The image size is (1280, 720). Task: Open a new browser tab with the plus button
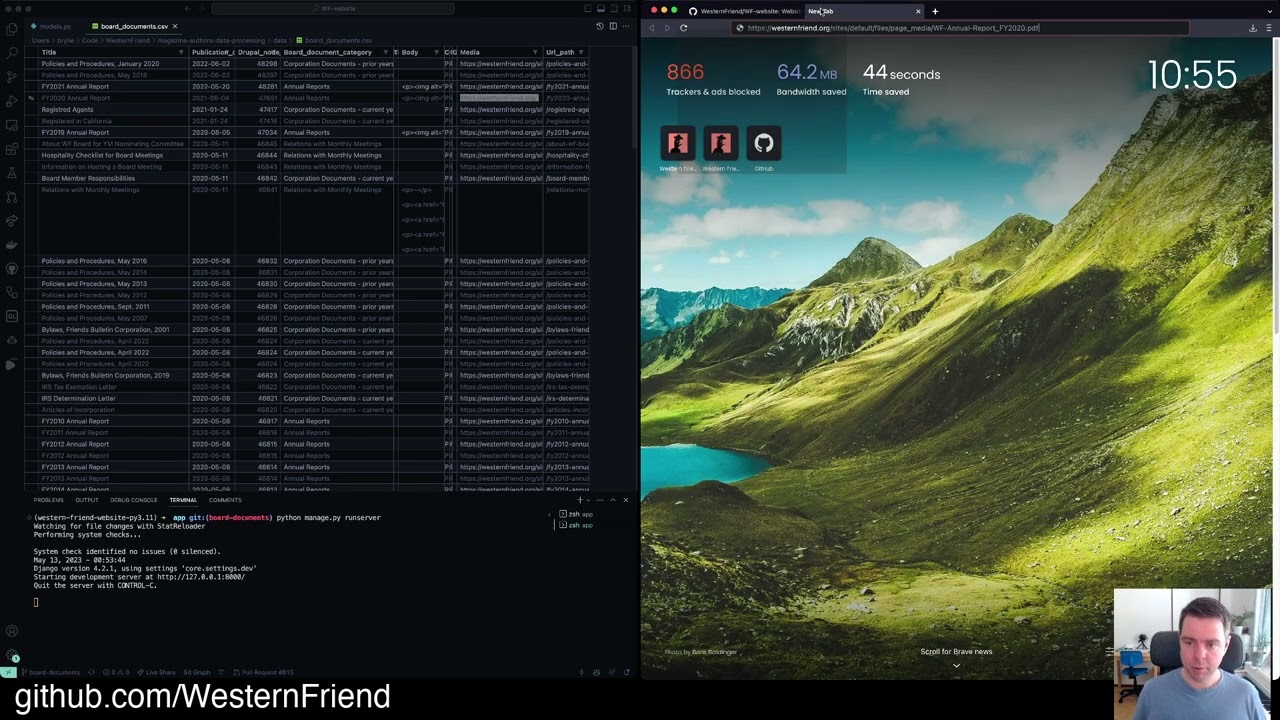tap(935, 11)
